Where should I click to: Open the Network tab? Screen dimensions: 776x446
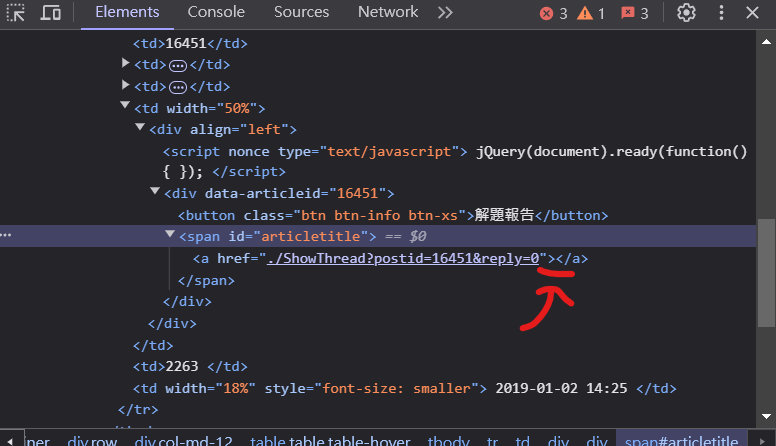(x=388, y=12)
